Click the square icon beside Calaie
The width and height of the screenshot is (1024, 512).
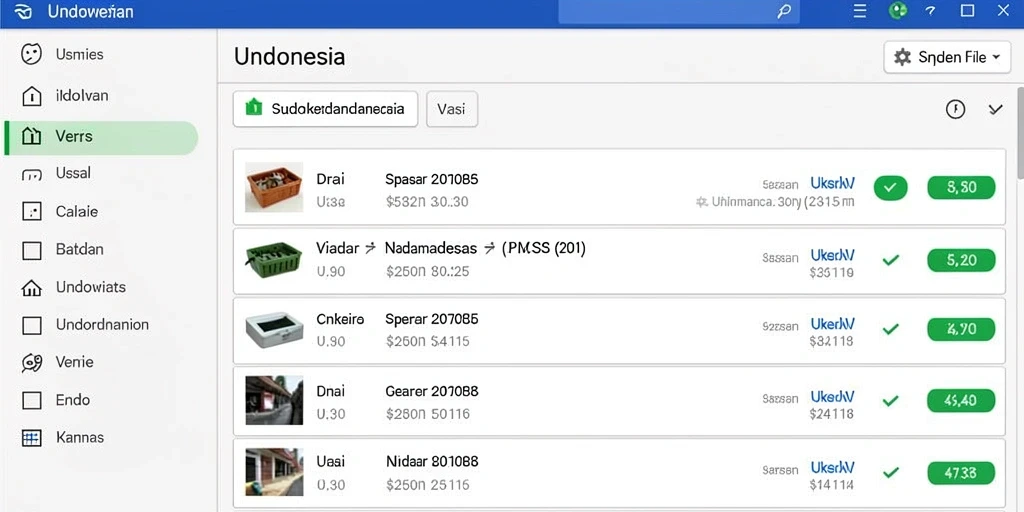(31, 212)
